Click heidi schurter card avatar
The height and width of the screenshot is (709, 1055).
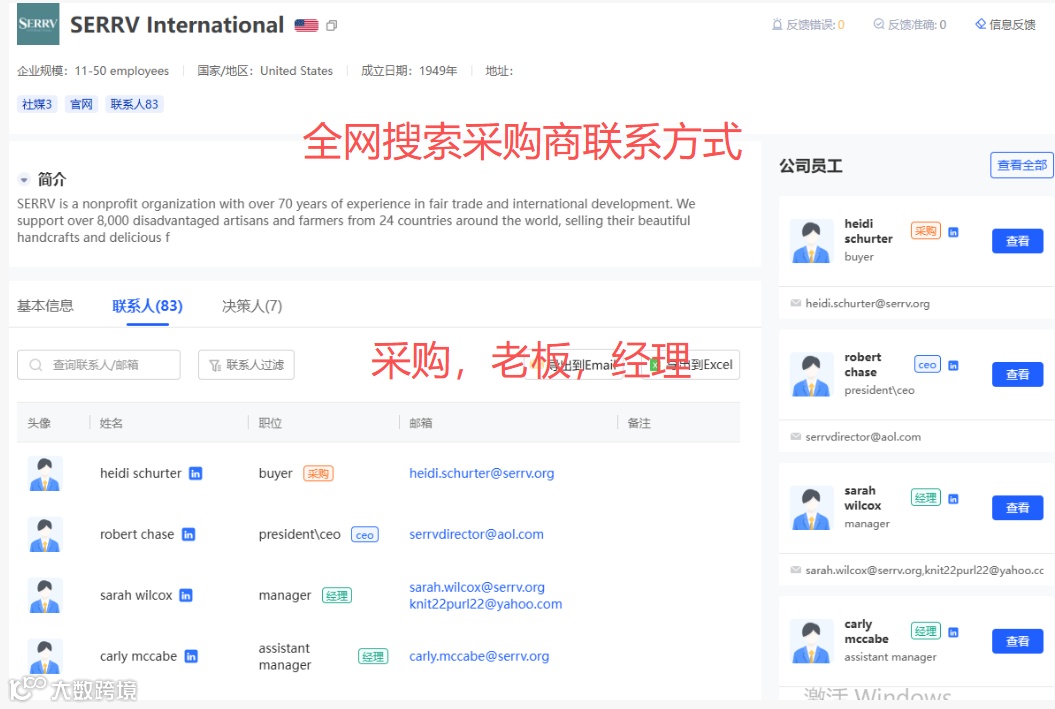(811, 241)
